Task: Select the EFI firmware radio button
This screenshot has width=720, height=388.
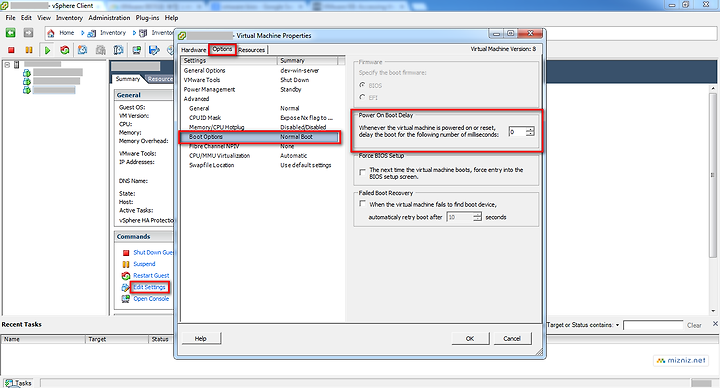Action: click(362, 97)
